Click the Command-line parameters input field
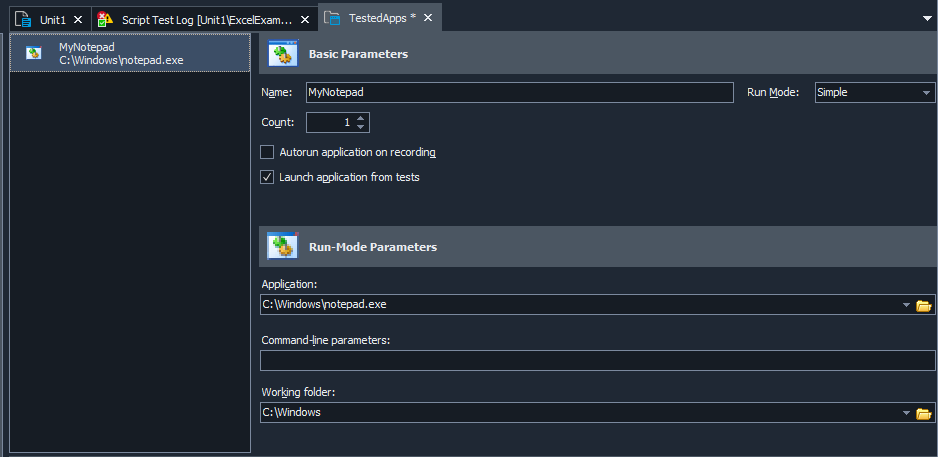The width and height of the screenshot is (940, 457). point(597,361)
